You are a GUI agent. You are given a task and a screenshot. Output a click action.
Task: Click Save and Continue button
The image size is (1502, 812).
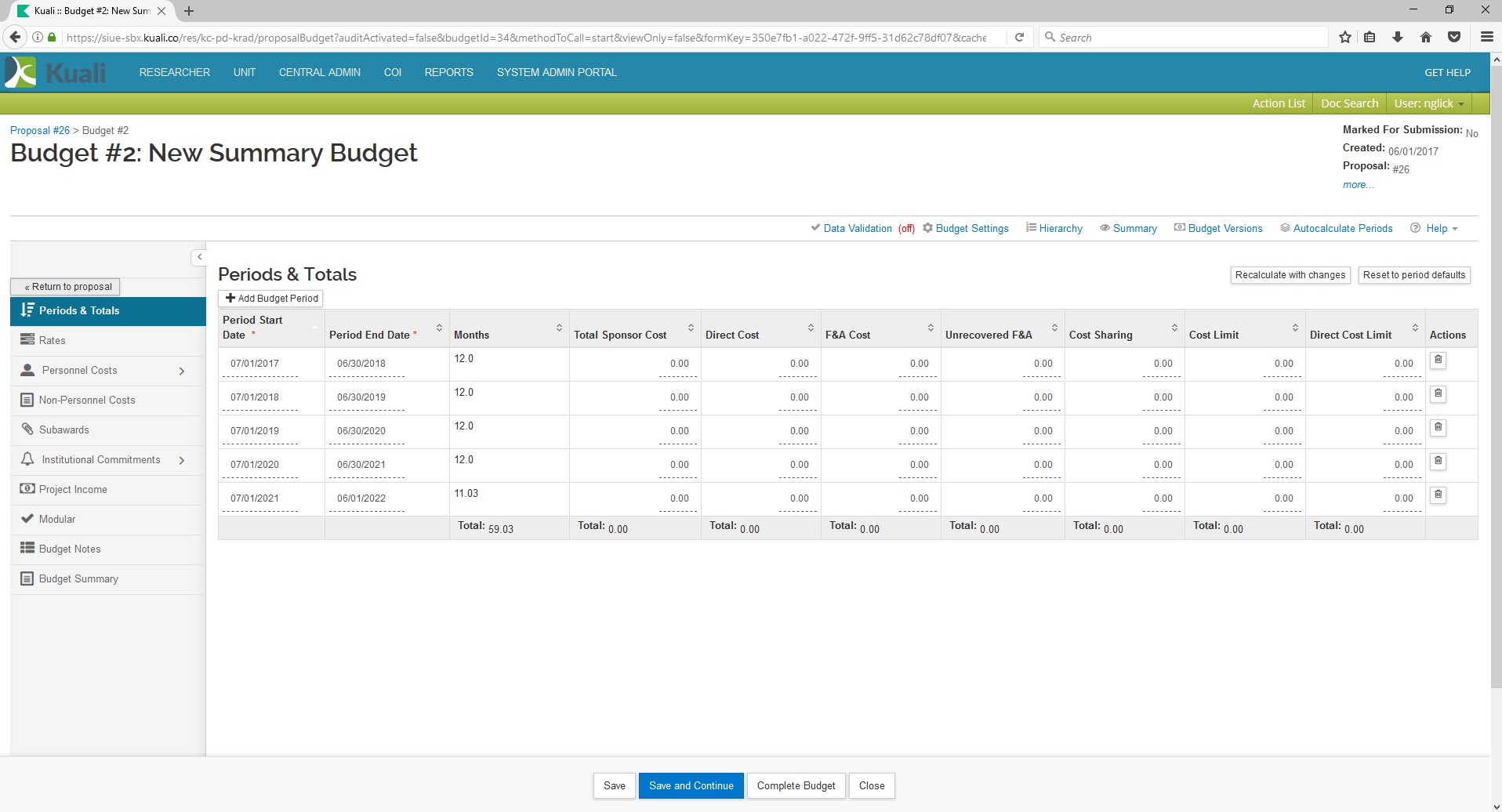tap(691, 785)
